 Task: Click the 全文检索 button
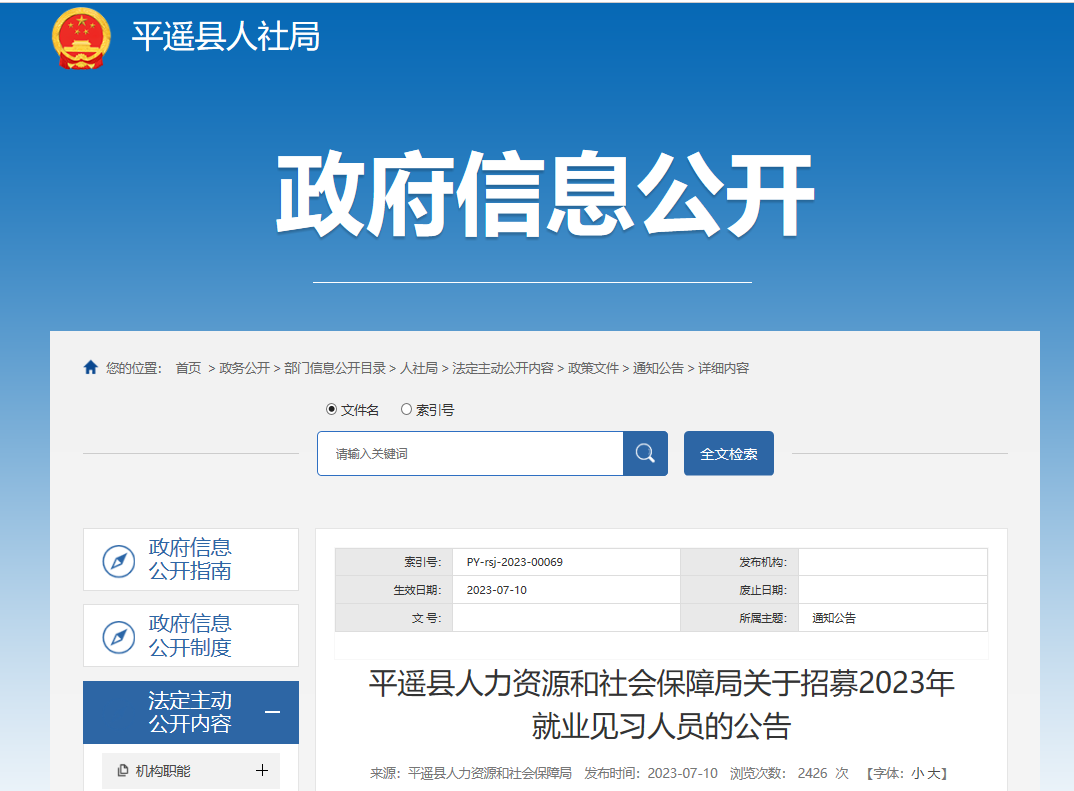(728, 454)
